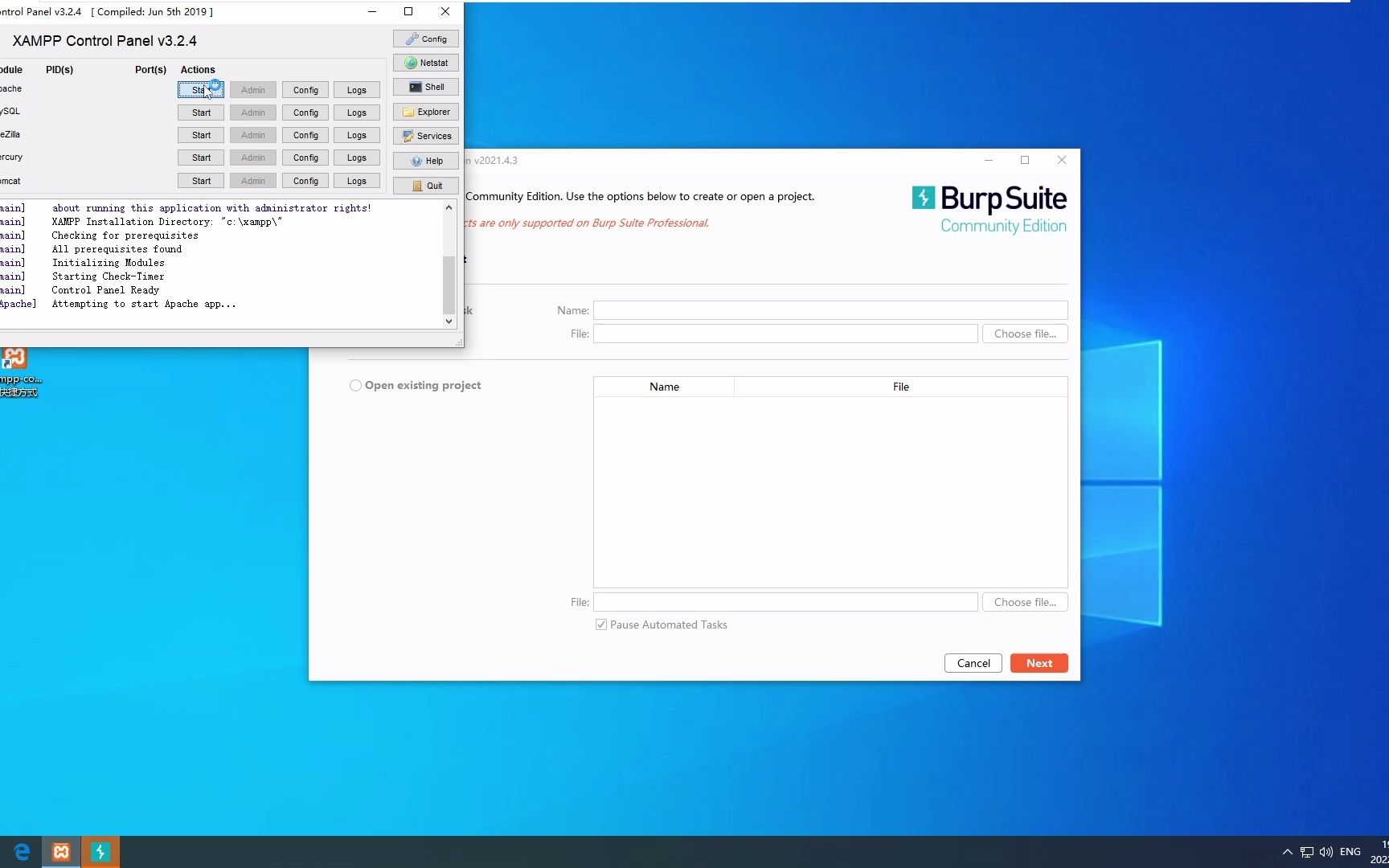View Logs for Apache

(357, 90)
